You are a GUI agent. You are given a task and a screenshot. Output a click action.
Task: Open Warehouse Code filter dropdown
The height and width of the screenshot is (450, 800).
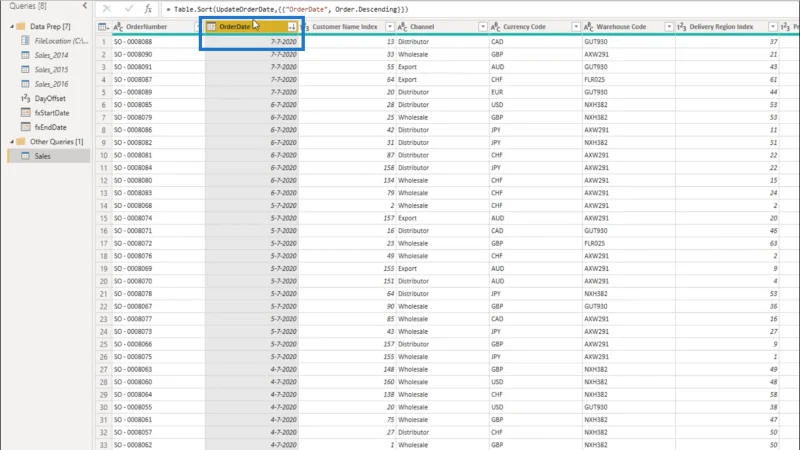coord(668,27)
